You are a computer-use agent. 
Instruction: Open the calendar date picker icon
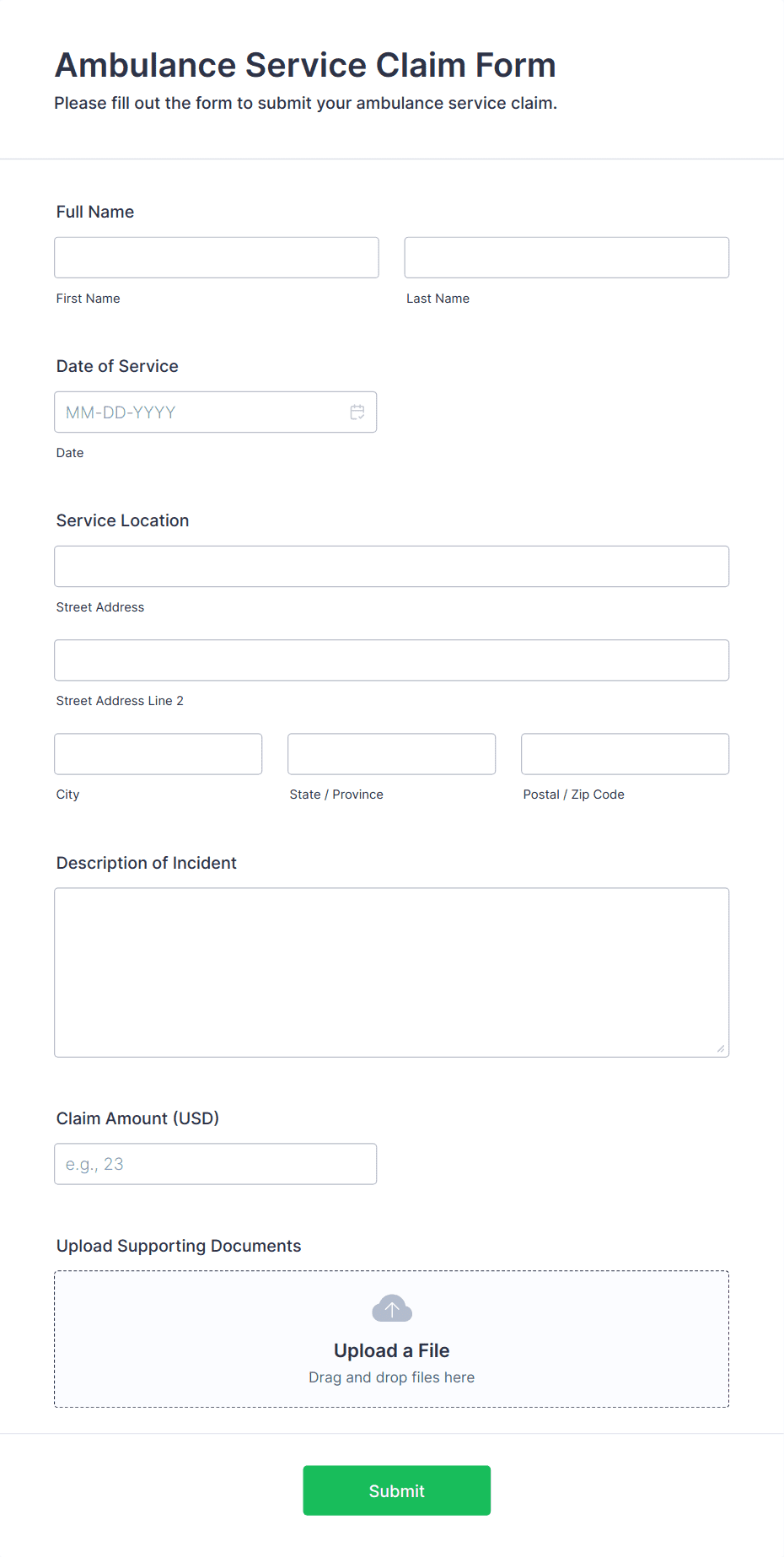357,412
